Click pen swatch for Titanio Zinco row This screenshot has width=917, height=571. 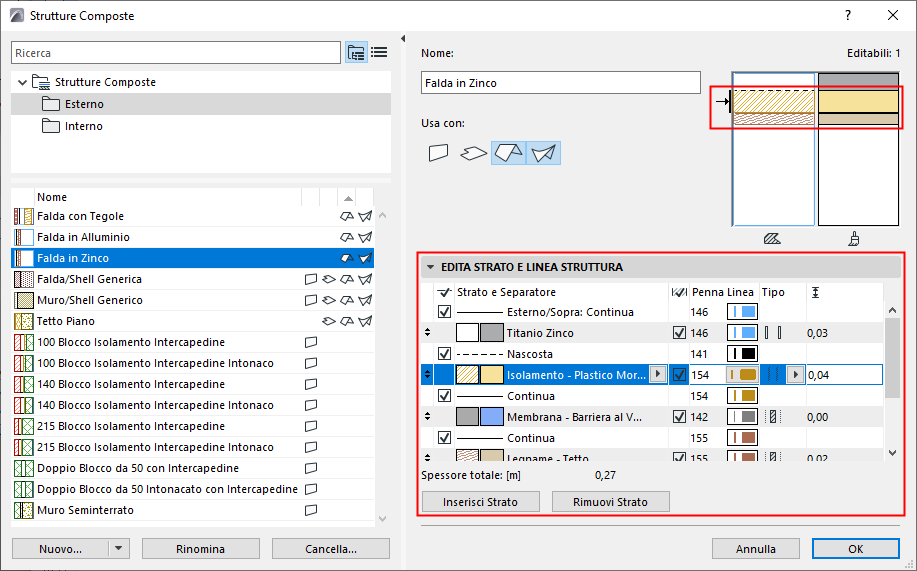click(x=742, y=333)
